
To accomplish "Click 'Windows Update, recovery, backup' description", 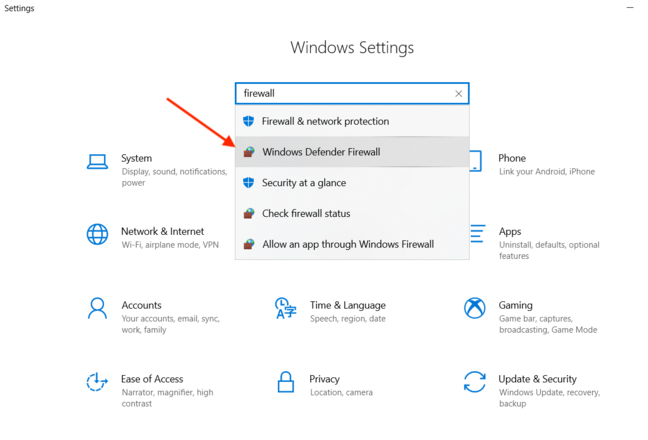I will [x=549, y=397].
